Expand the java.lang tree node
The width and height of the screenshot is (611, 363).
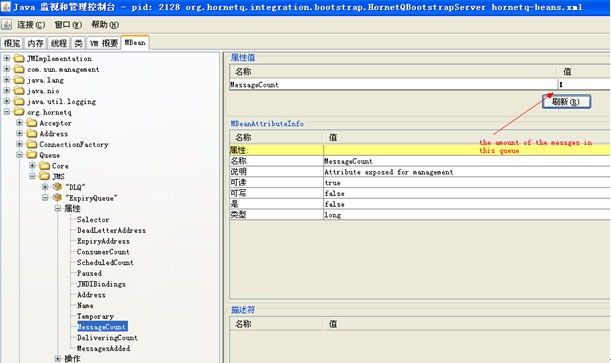point(7,80)
